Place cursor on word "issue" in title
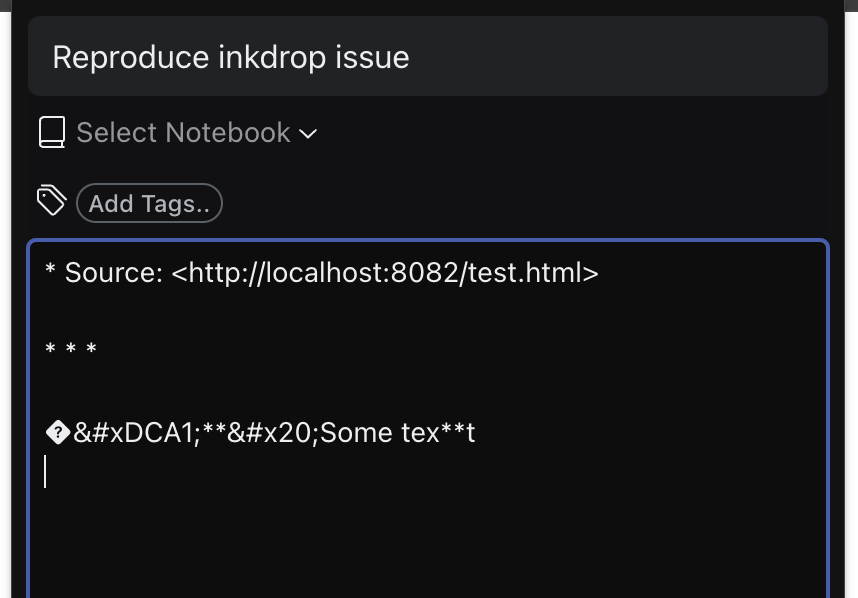858x598 pixels. coord(372,57)
